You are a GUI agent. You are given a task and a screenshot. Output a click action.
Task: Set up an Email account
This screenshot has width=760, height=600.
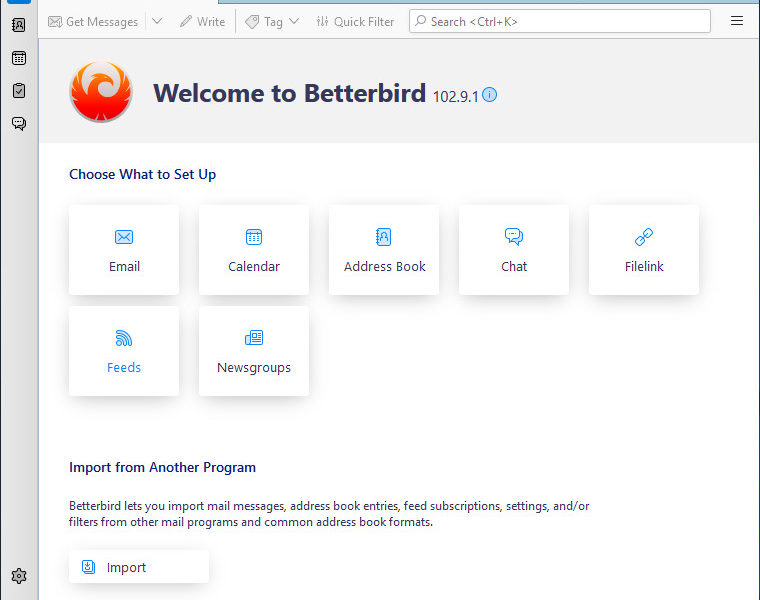coord(124,250)
